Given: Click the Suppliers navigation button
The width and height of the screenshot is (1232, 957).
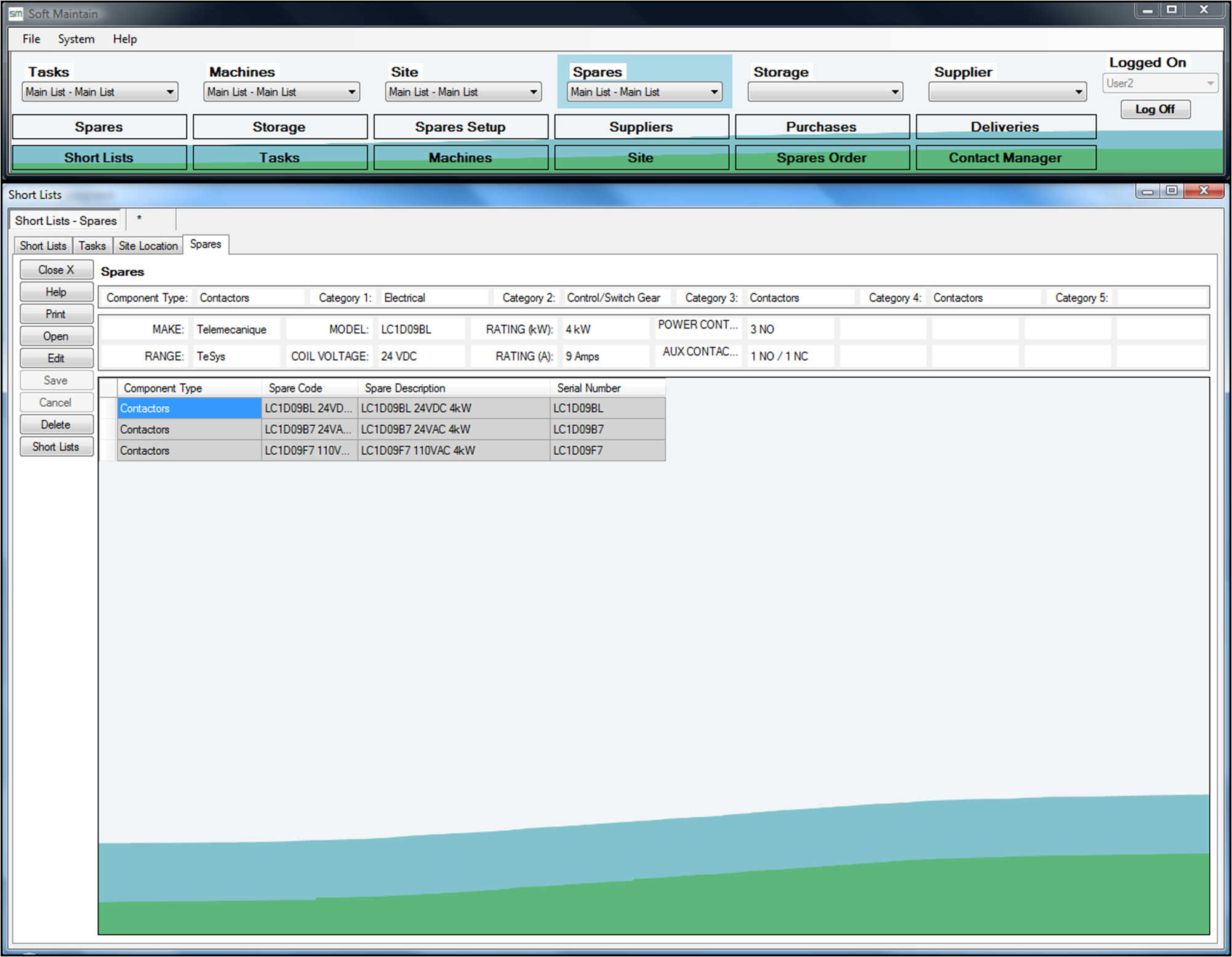Looking at the screenshot, I should (x=641, y=127).
